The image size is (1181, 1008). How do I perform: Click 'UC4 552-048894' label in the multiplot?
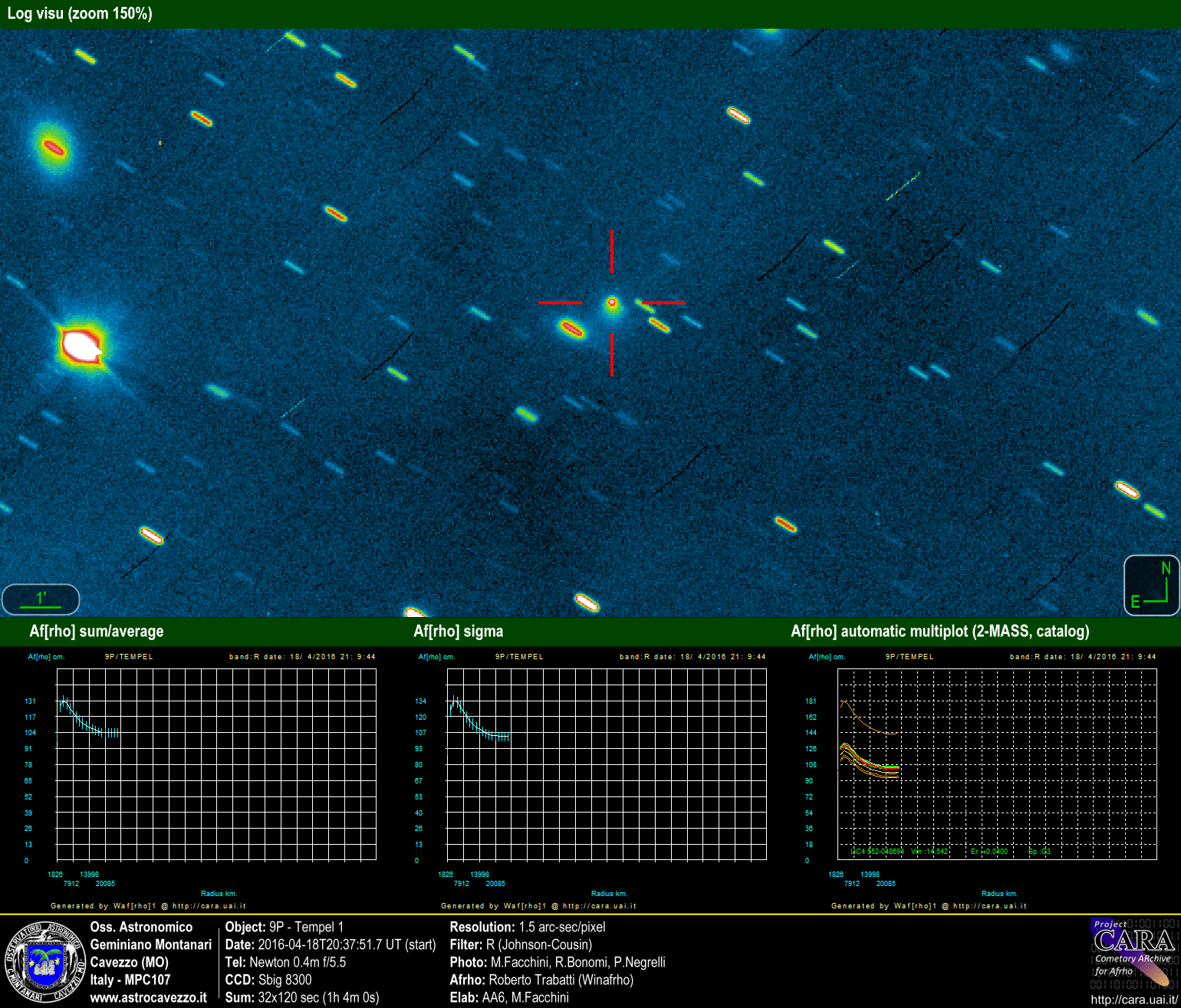(x=877, y=852)
